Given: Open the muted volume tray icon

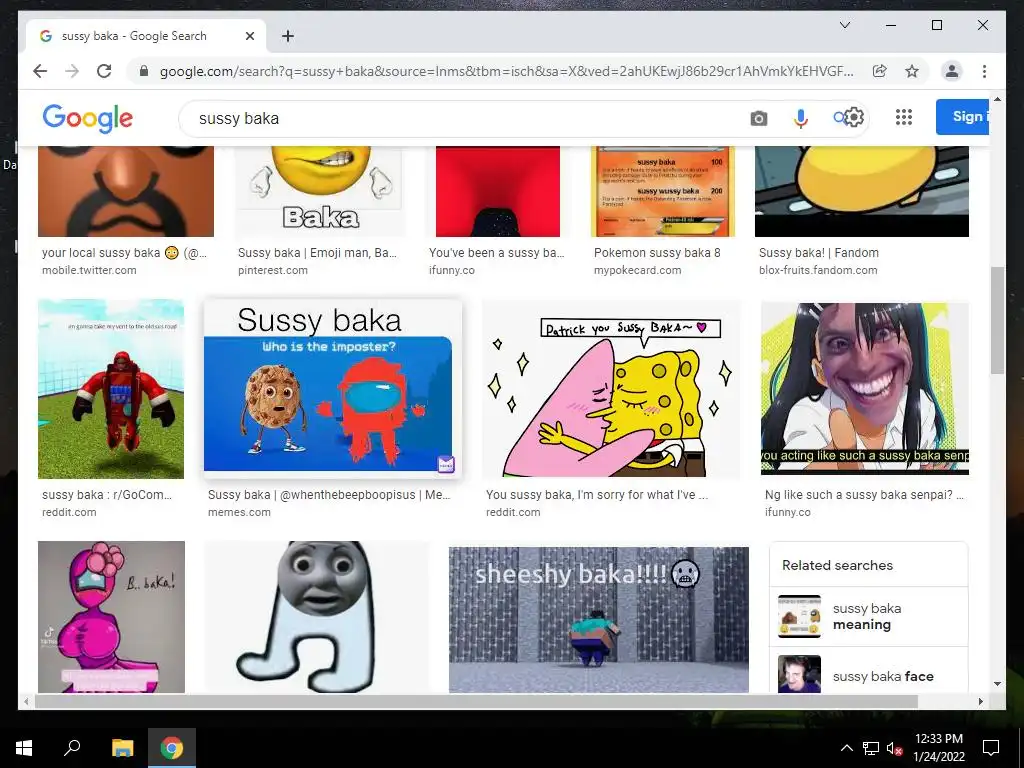Looking at the screenshot, I should point(894,748).
